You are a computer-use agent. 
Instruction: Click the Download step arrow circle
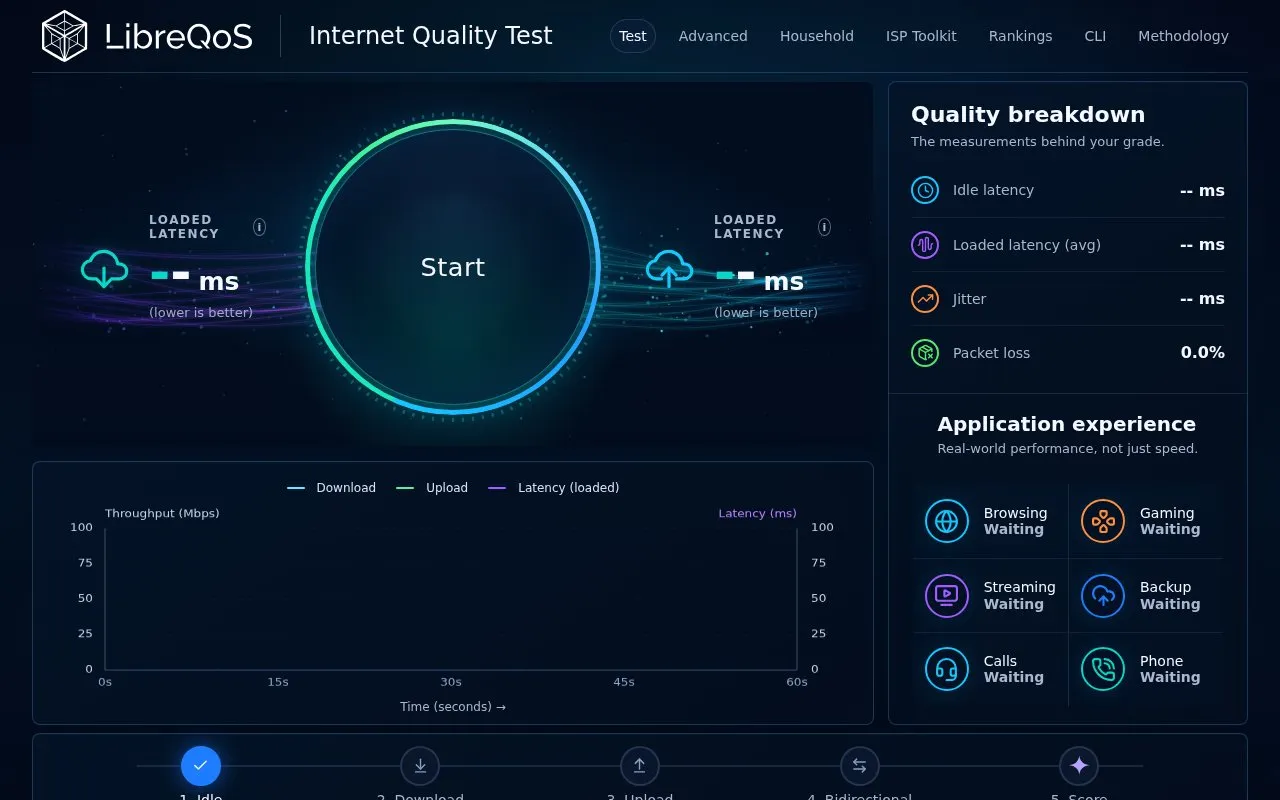coord(420,766)
